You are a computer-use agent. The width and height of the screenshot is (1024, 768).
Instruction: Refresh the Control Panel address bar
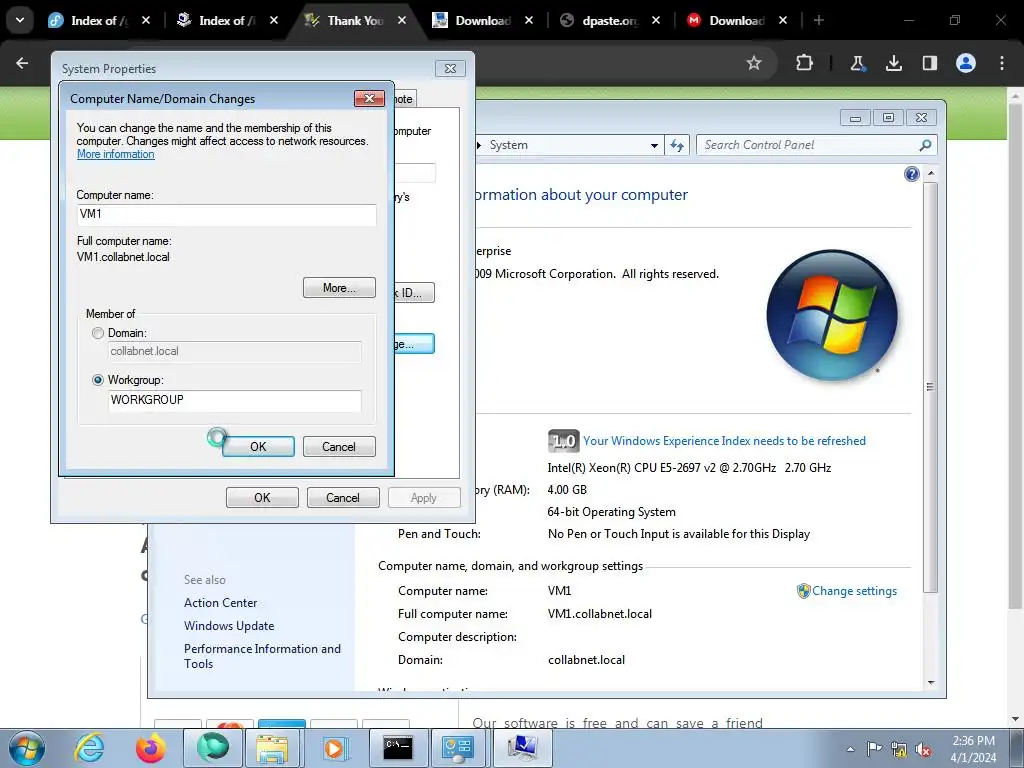pyautogui.click(x=677, y=145)
